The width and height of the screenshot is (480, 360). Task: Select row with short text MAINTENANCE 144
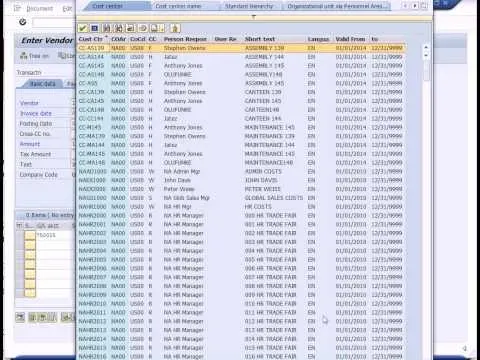pyautogui.click(x=241, y=145)
